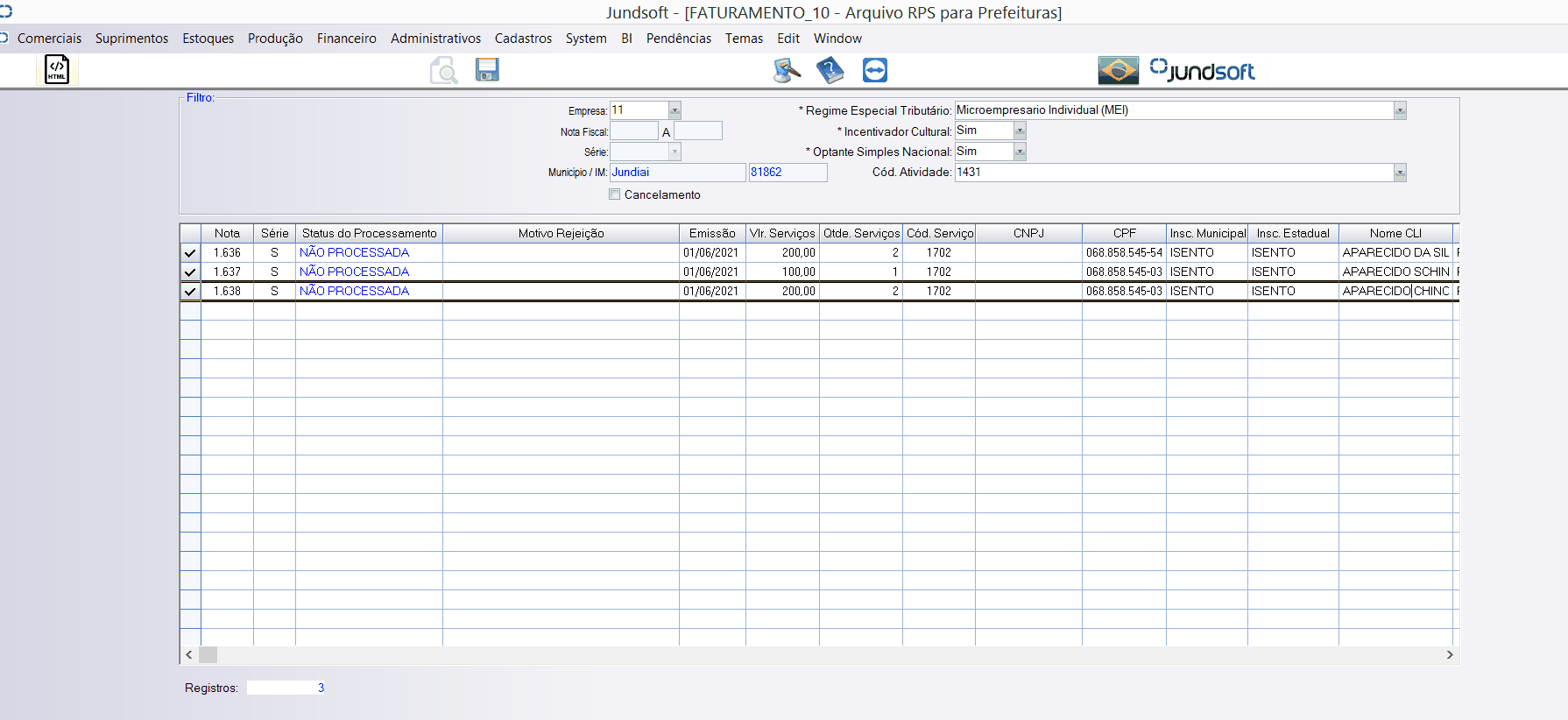
Task: Open the Pendências menu
Action: (679, 39)
